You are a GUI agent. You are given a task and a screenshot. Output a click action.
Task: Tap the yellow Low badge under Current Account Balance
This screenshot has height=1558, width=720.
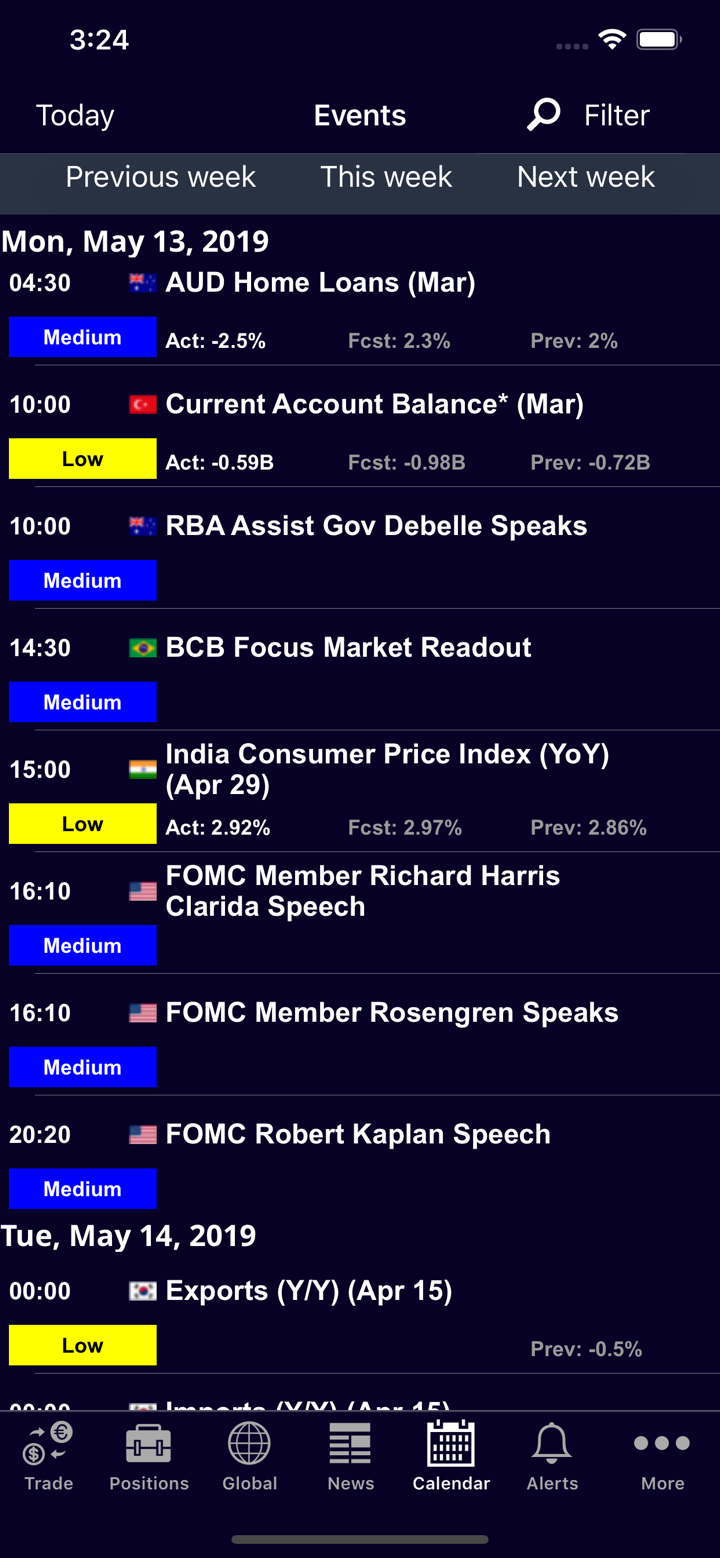[x=83, y=459]
